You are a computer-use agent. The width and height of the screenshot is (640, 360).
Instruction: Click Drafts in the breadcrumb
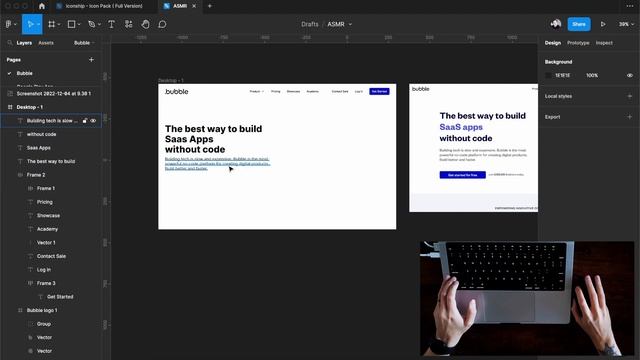coord(309,24)
